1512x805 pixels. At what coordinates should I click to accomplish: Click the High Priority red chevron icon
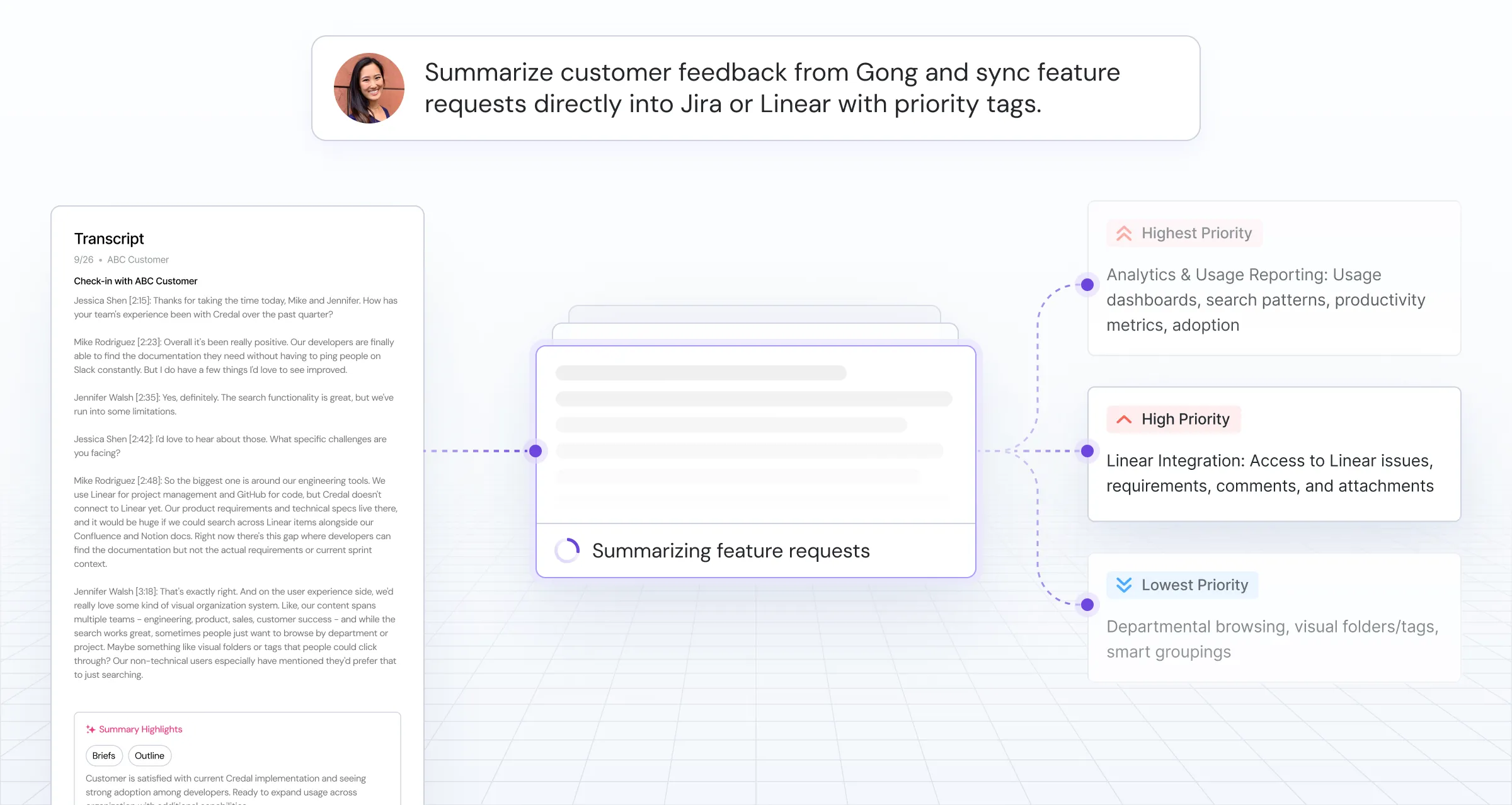(x=1124, y=420)
